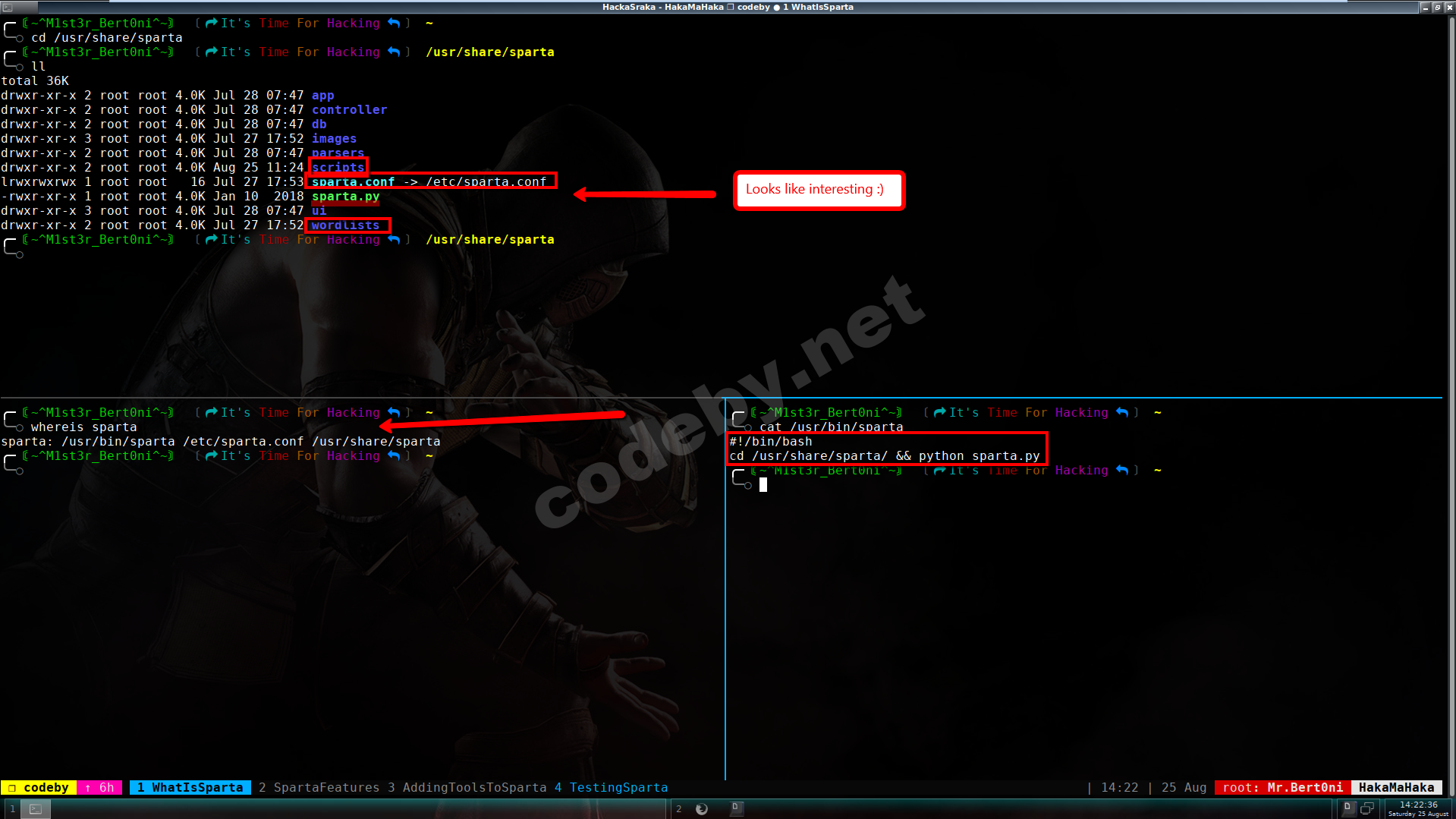The width and height of the screenshot is (1456, 819).
Task: Select the tmux window 1 WhatIsSparta
Action: (190, 787)
